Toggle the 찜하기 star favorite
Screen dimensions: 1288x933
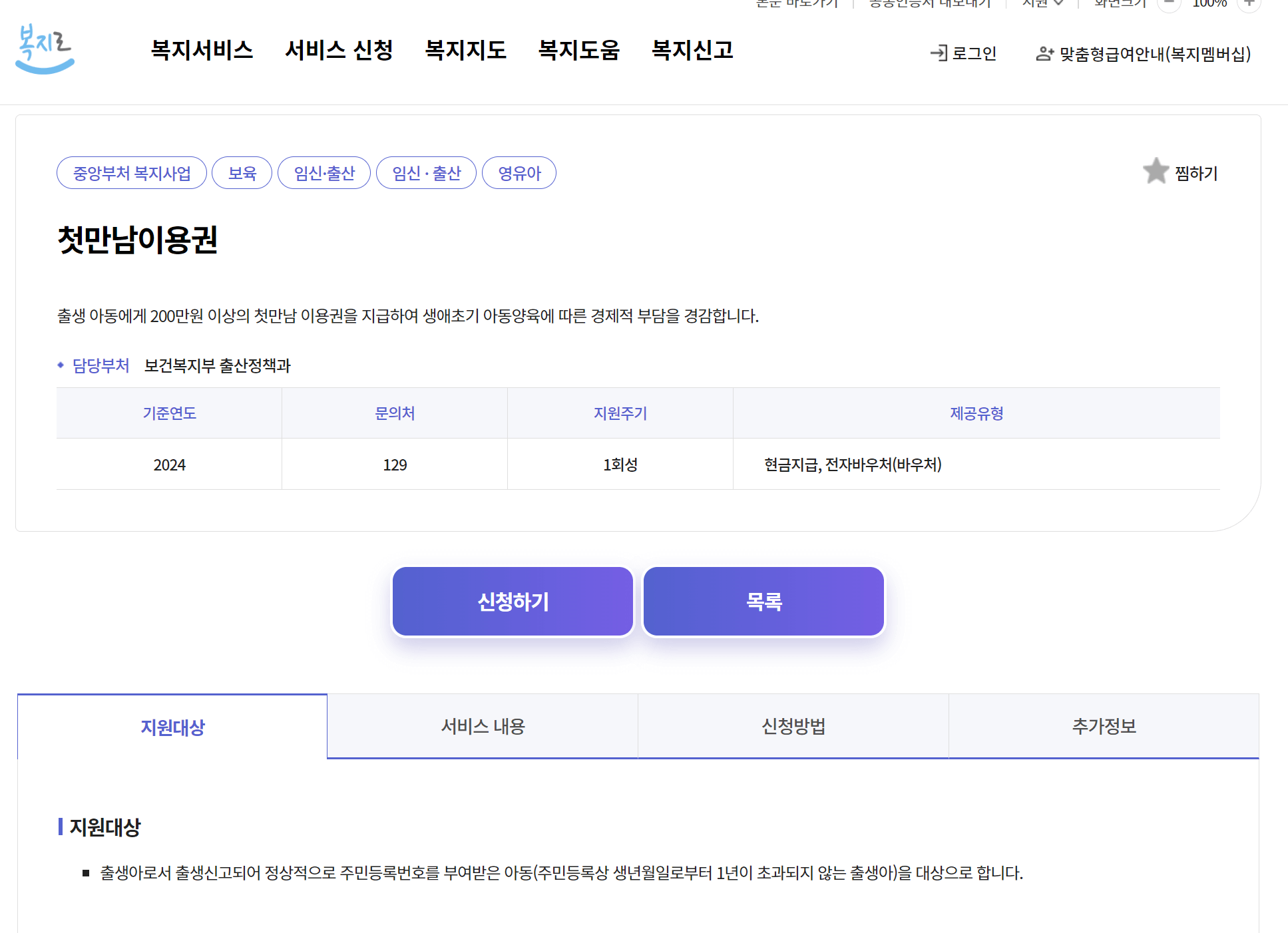[x=1156, y=171]
